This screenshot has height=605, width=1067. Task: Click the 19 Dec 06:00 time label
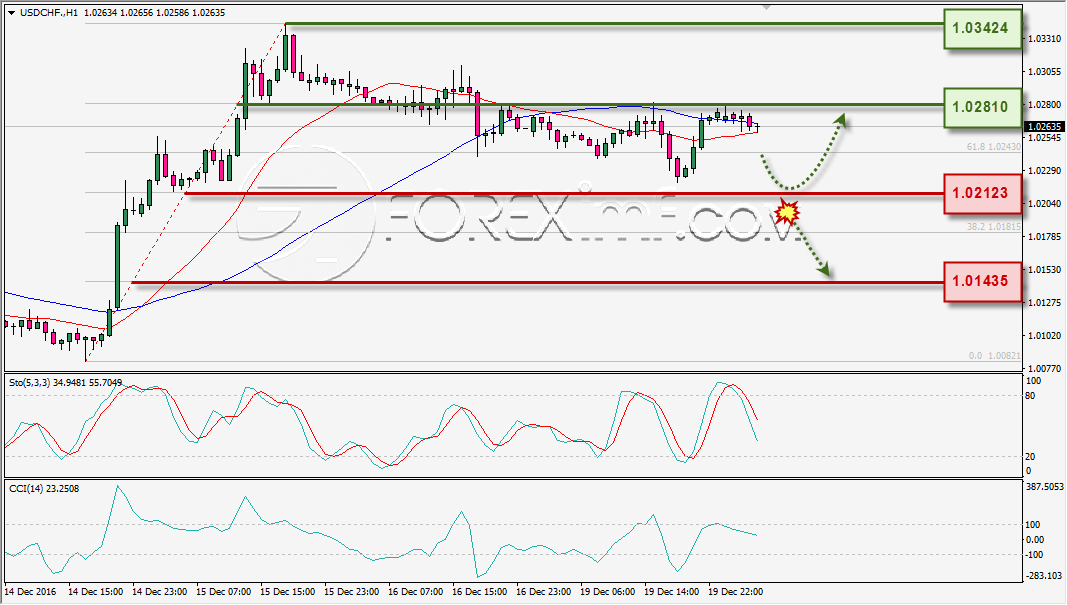pos(608,592)
